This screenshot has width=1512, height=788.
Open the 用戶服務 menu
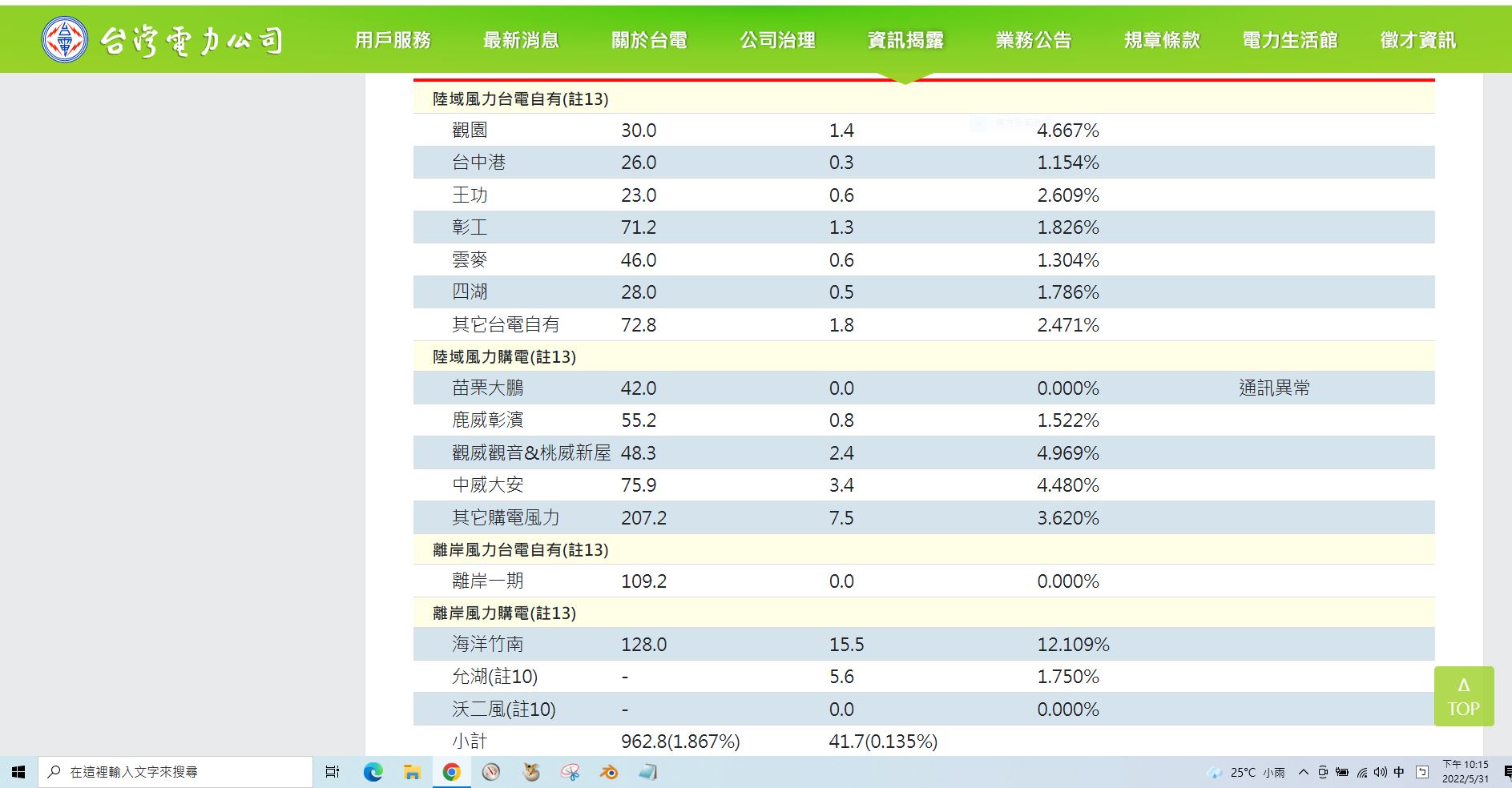click(393, 40)
